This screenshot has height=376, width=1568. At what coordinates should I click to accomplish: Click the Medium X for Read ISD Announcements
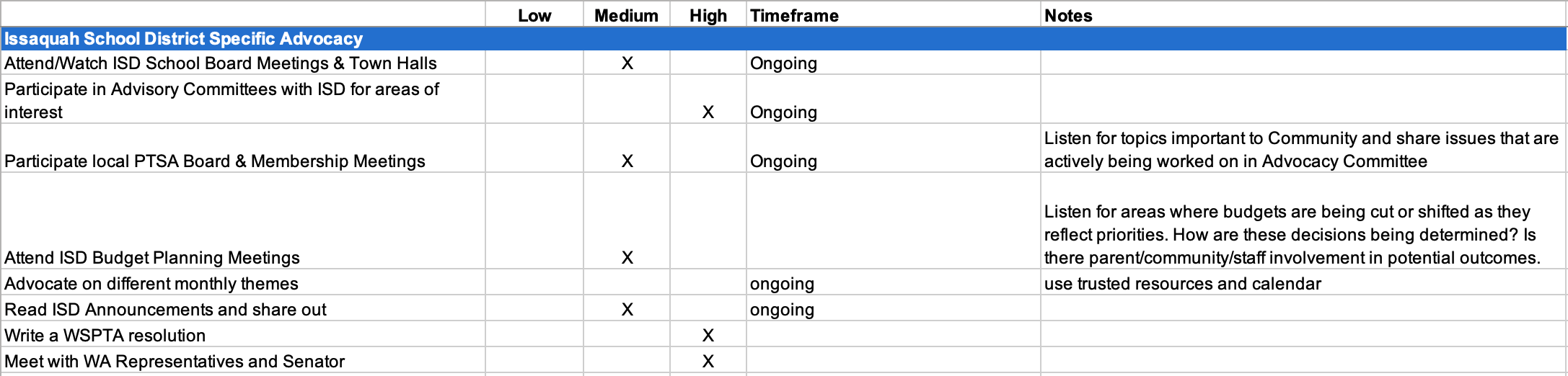point(627,310)
